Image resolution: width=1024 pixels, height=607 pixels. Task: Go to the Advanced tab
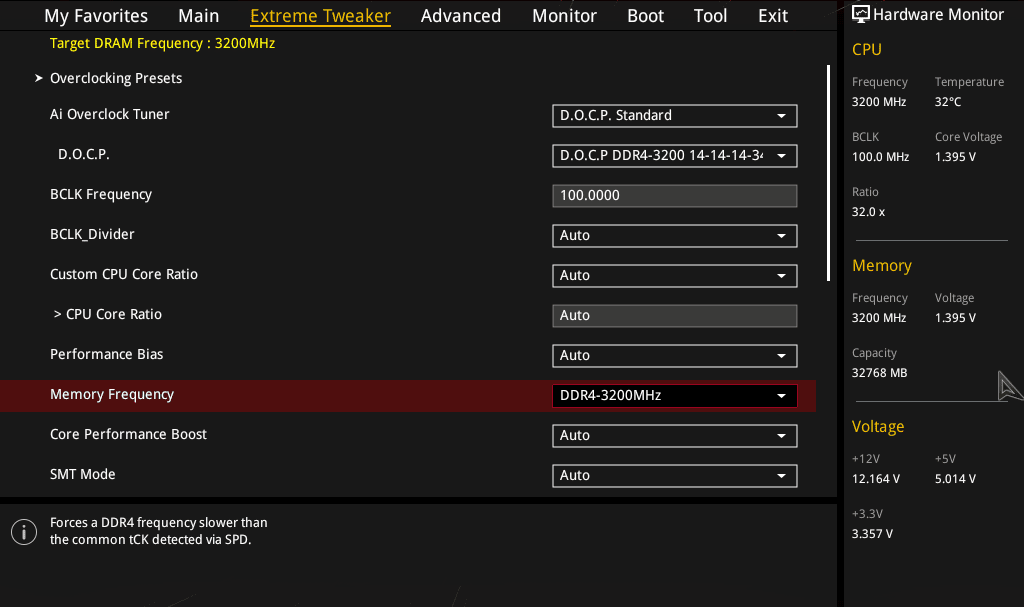460,16
